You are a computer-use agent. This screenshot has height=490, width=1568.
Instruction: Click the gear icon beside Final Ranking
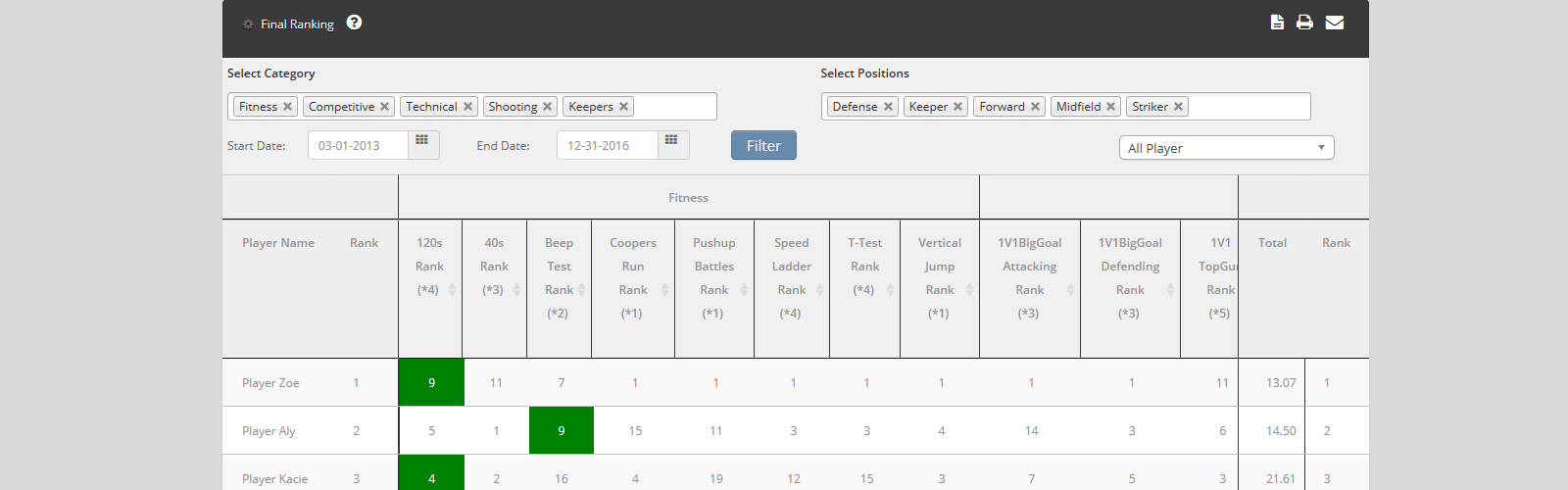[x=248, y=24]
